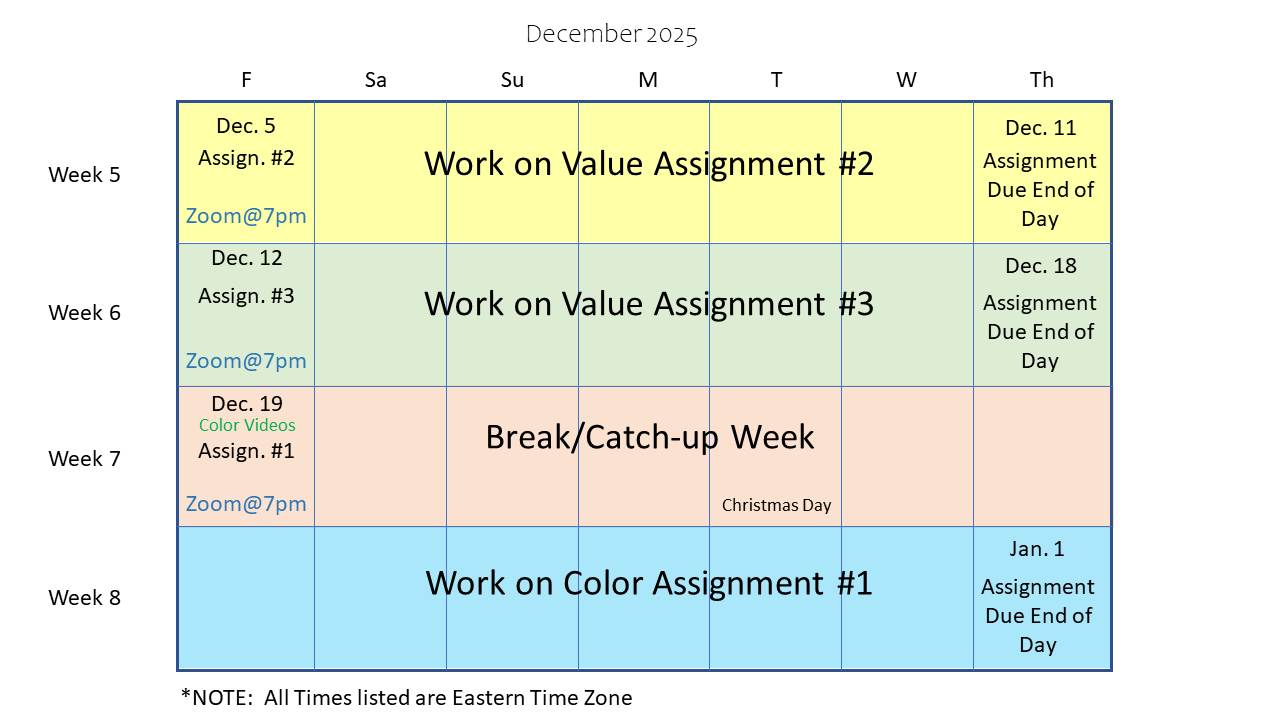Viewport: 1280px width, 720px height.
Task: Select the Work on Value Assignment #3 text
Action: 649,303
